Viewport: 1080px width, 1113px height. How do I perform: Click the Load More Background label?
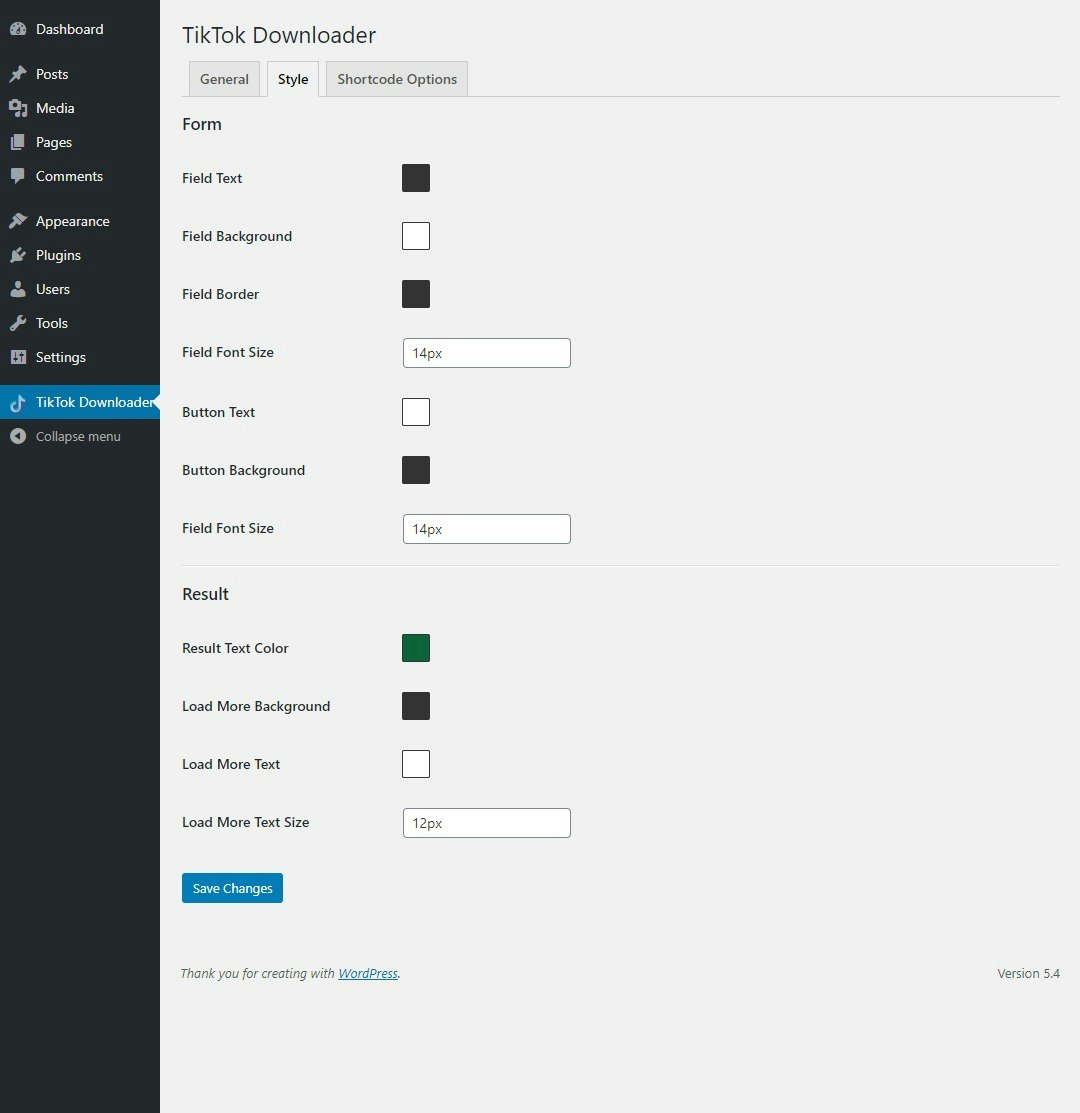point(255,706)
